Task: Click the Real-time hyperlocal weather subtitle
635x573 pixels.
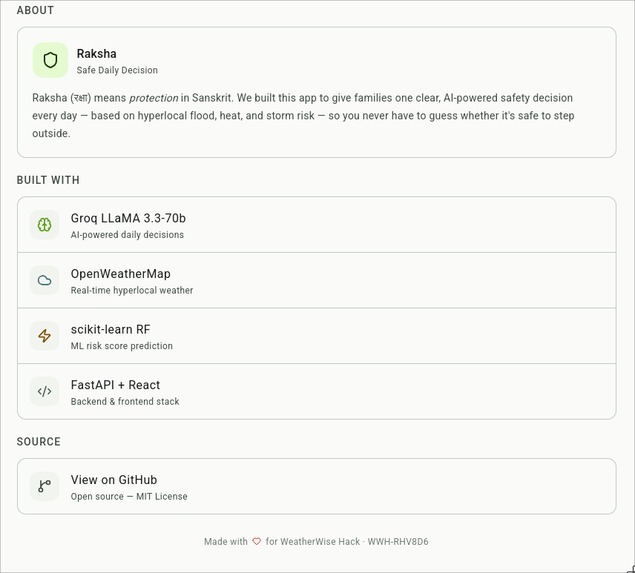Action: [132, 290]
